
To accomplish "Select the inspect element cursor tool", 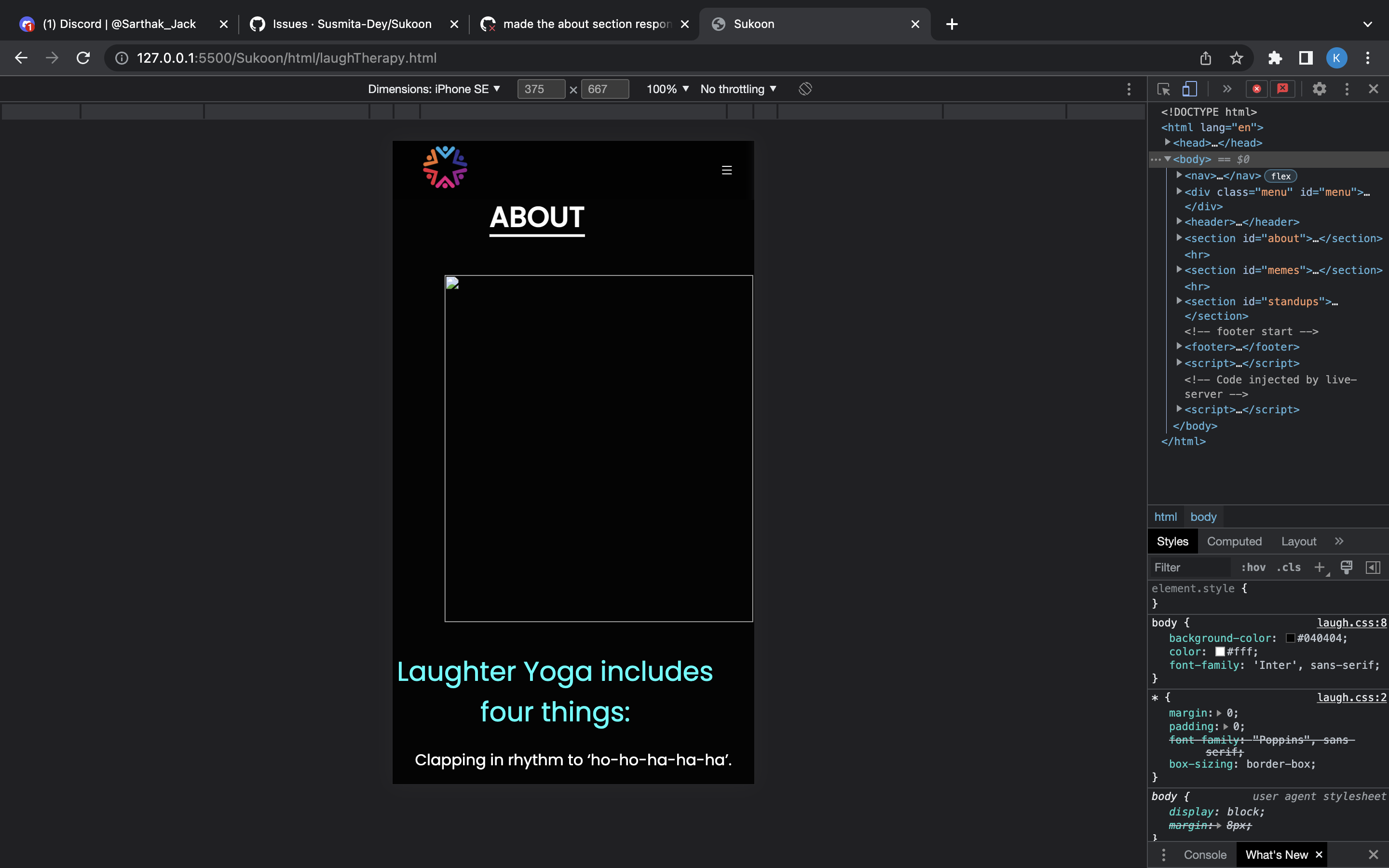I will click(1163, 89).
